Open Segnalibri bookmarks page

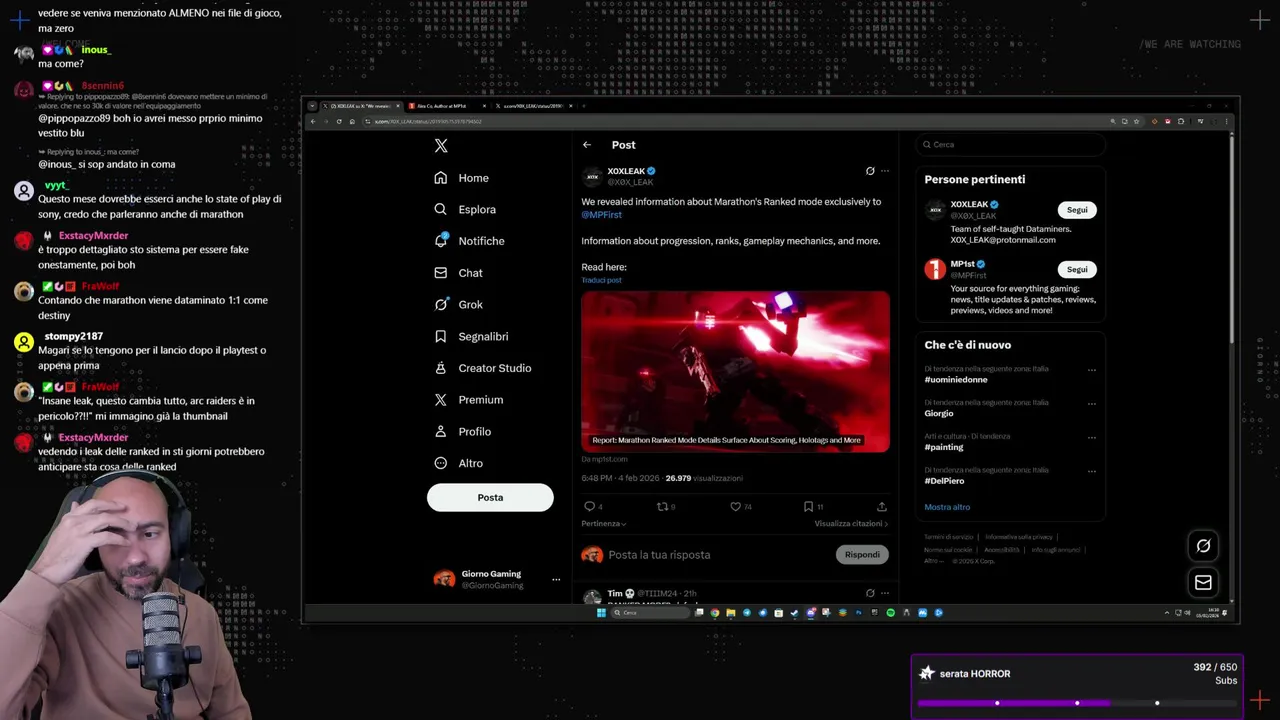click(x=471, y=336)
